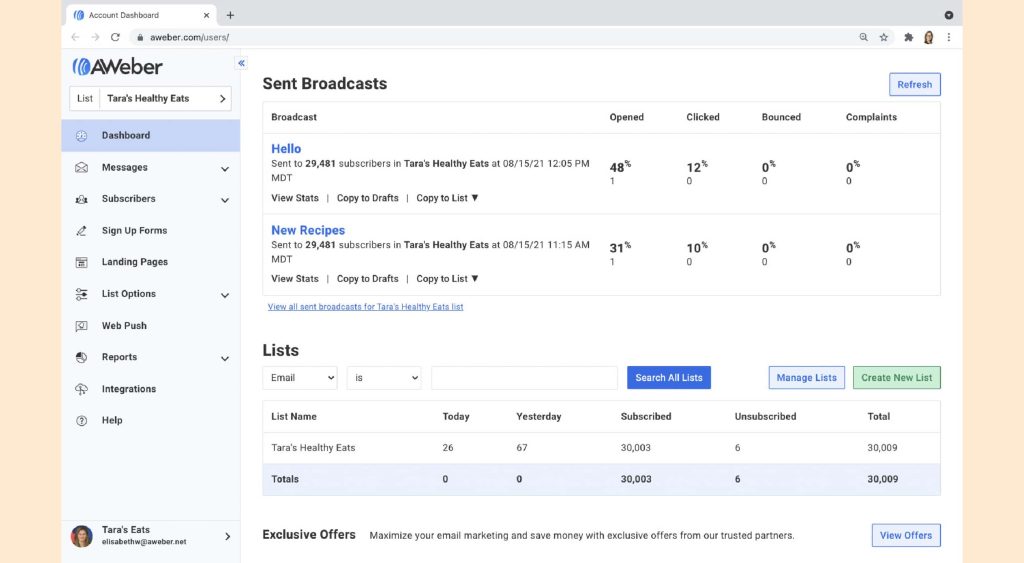
Task: Bookmark page with the star icon
Action: (884, 37)
